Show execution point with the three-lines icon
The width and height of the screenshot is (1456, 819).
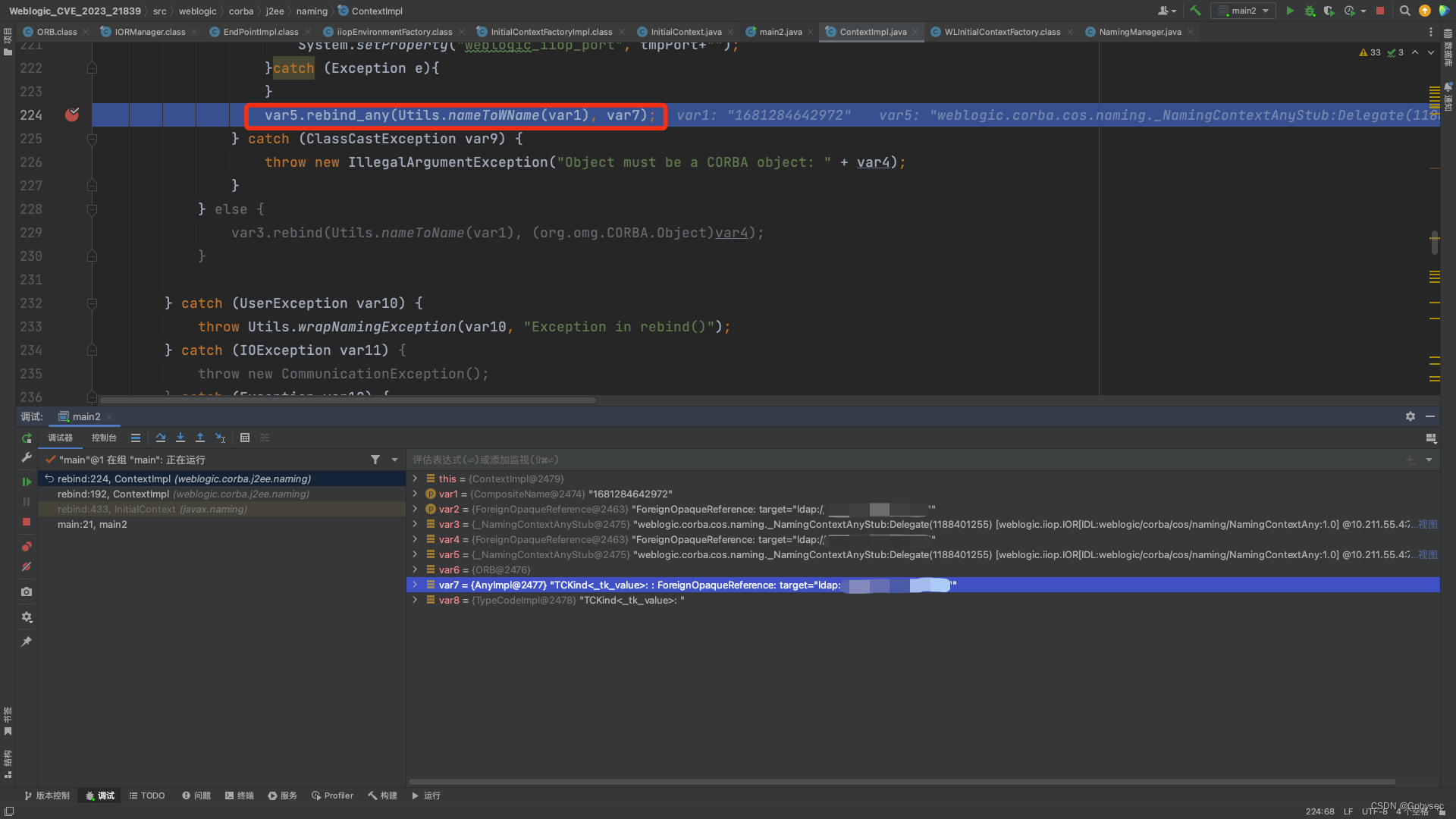(136, 438)
